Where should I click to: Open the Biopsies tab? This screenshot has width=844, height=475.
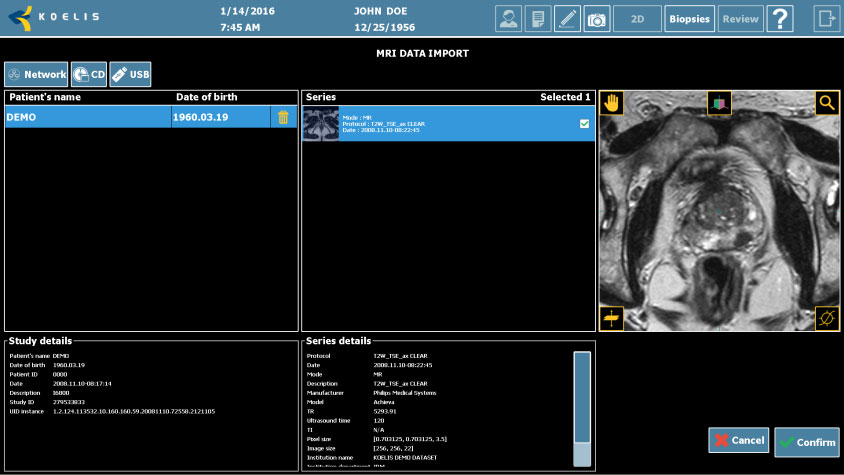point(690,19)
